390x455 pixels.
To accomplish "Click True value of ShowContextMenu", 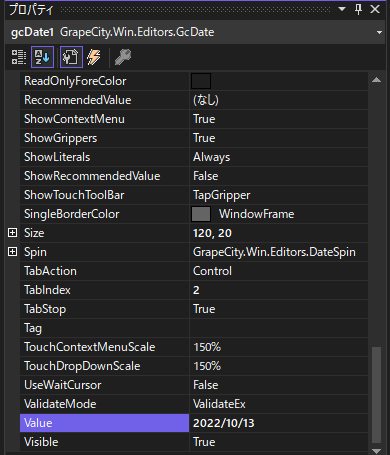I will [x=204, y=119].
